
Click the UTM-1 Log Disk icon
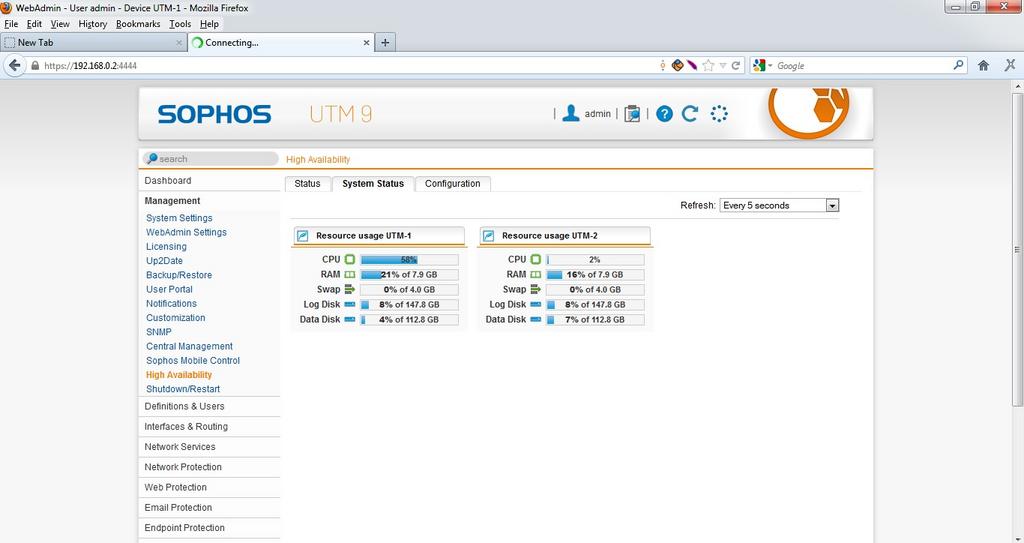[x=349, y=304]
